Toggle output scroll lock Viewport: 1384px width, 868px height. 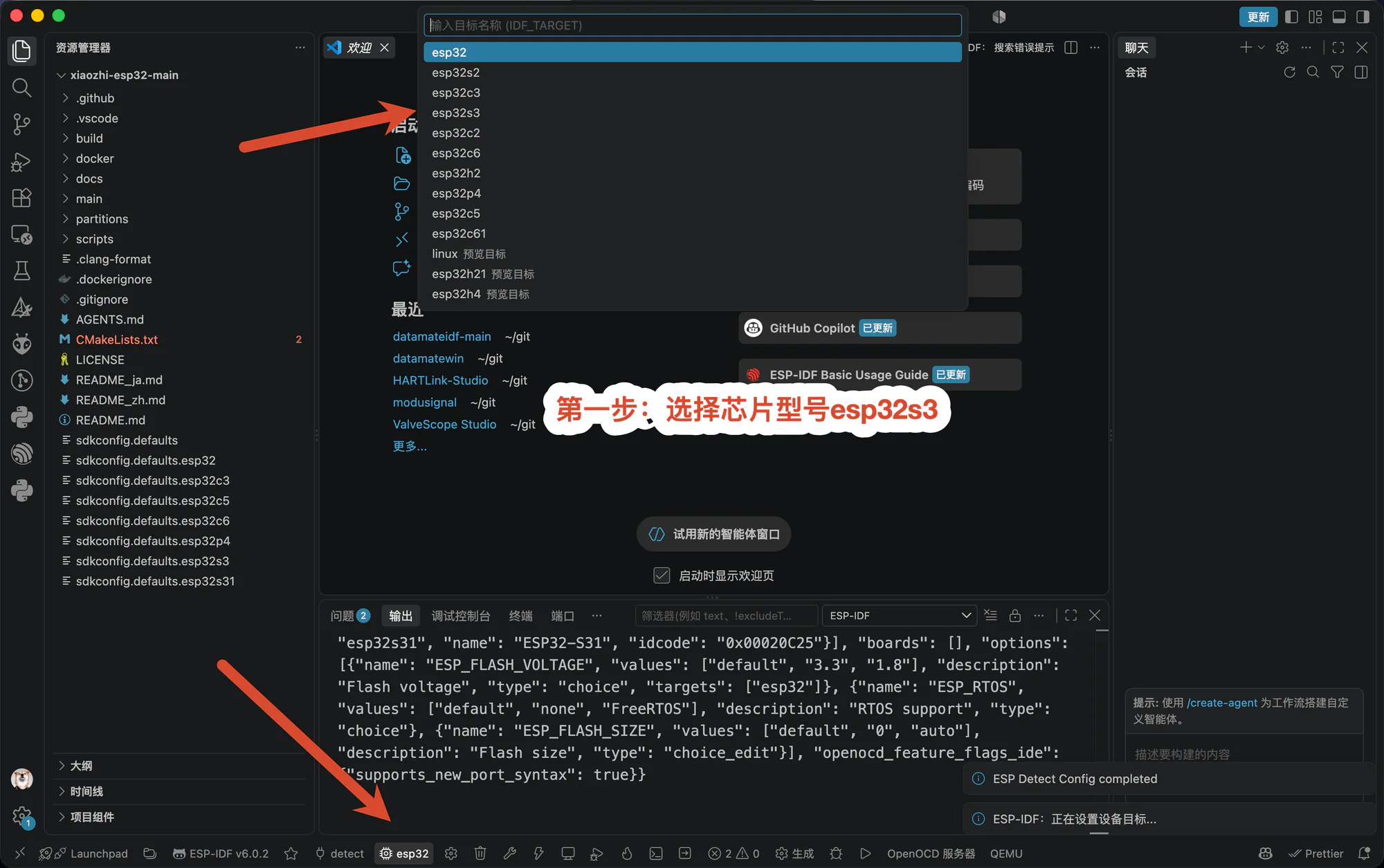(x=1015, y=616)
